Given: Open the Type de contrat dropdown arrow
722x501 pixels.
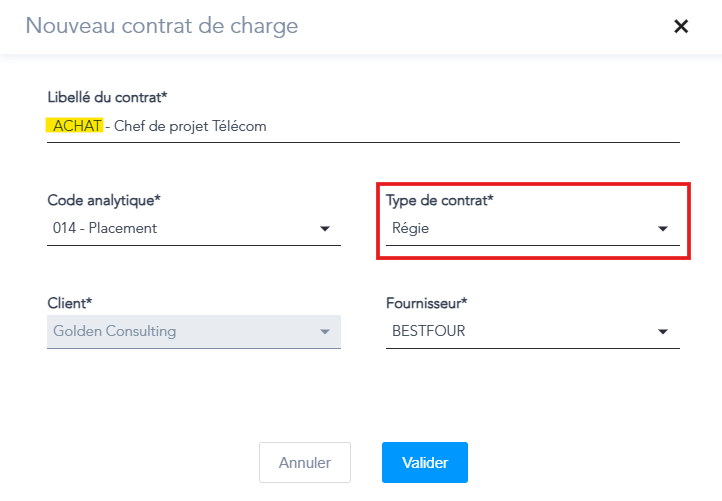Looking at the screenshot, I should (x=662, y=229).
